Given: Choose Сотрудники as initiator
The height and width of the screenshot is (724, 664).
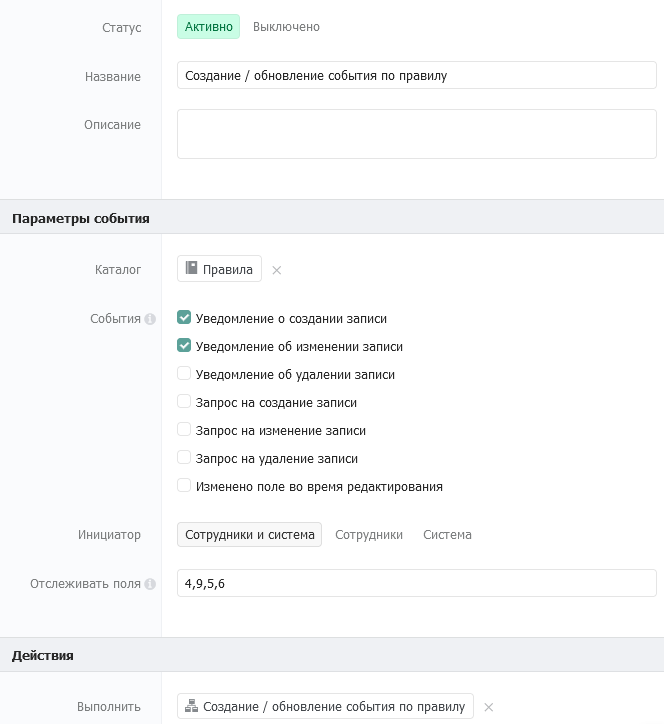Looking at the screenshot, I should click(x=369, y=535).
